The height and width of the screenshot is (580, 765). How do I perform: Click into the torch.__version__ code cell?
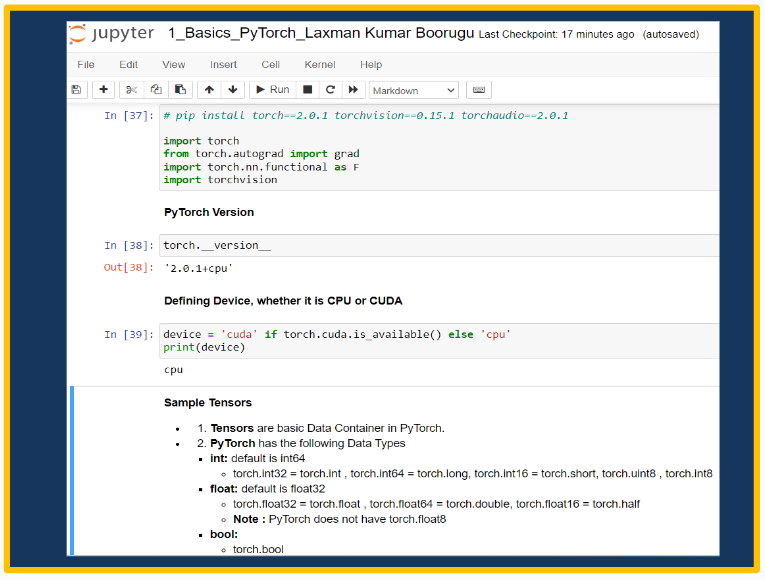(439, 245)
